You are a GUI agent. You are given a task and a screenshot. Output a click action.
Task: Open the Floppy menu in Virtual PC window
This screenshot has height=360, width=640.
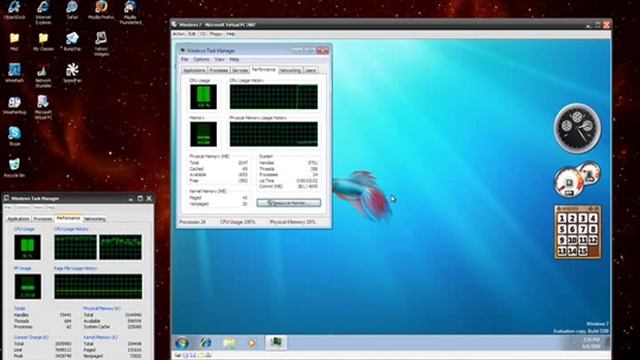click(x=216, y=34)
